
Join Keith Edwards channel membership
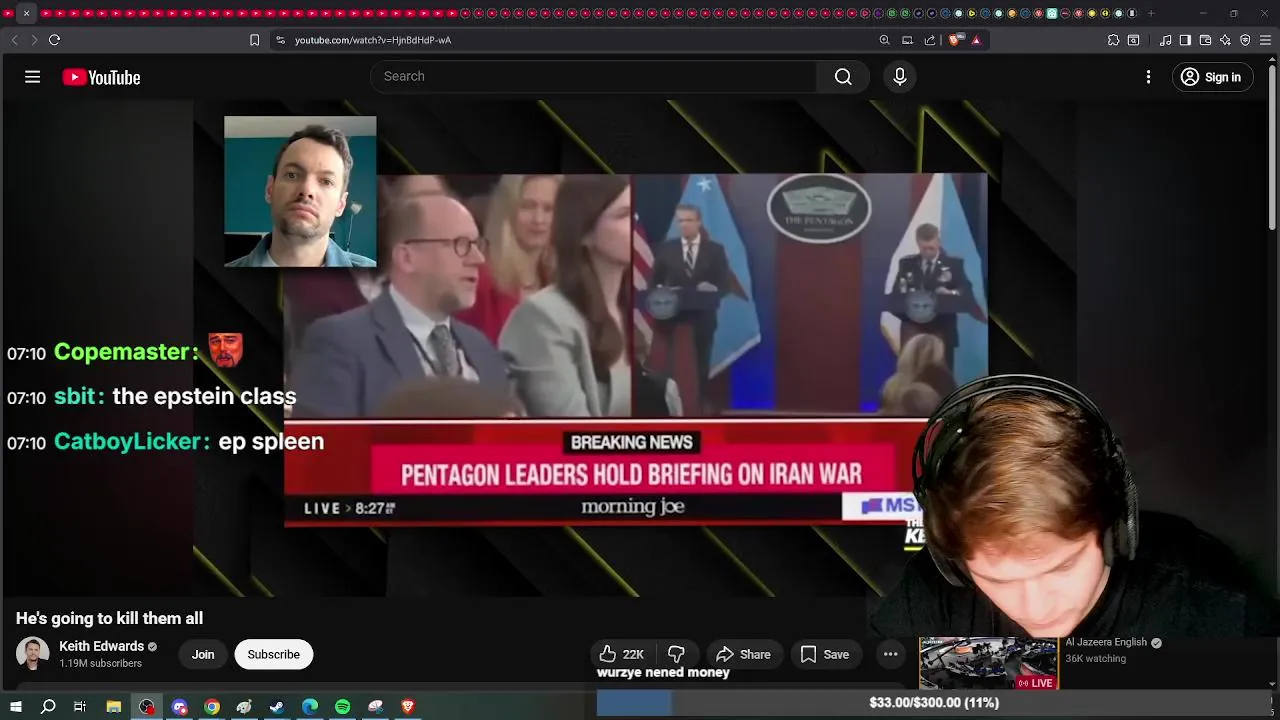203,654
